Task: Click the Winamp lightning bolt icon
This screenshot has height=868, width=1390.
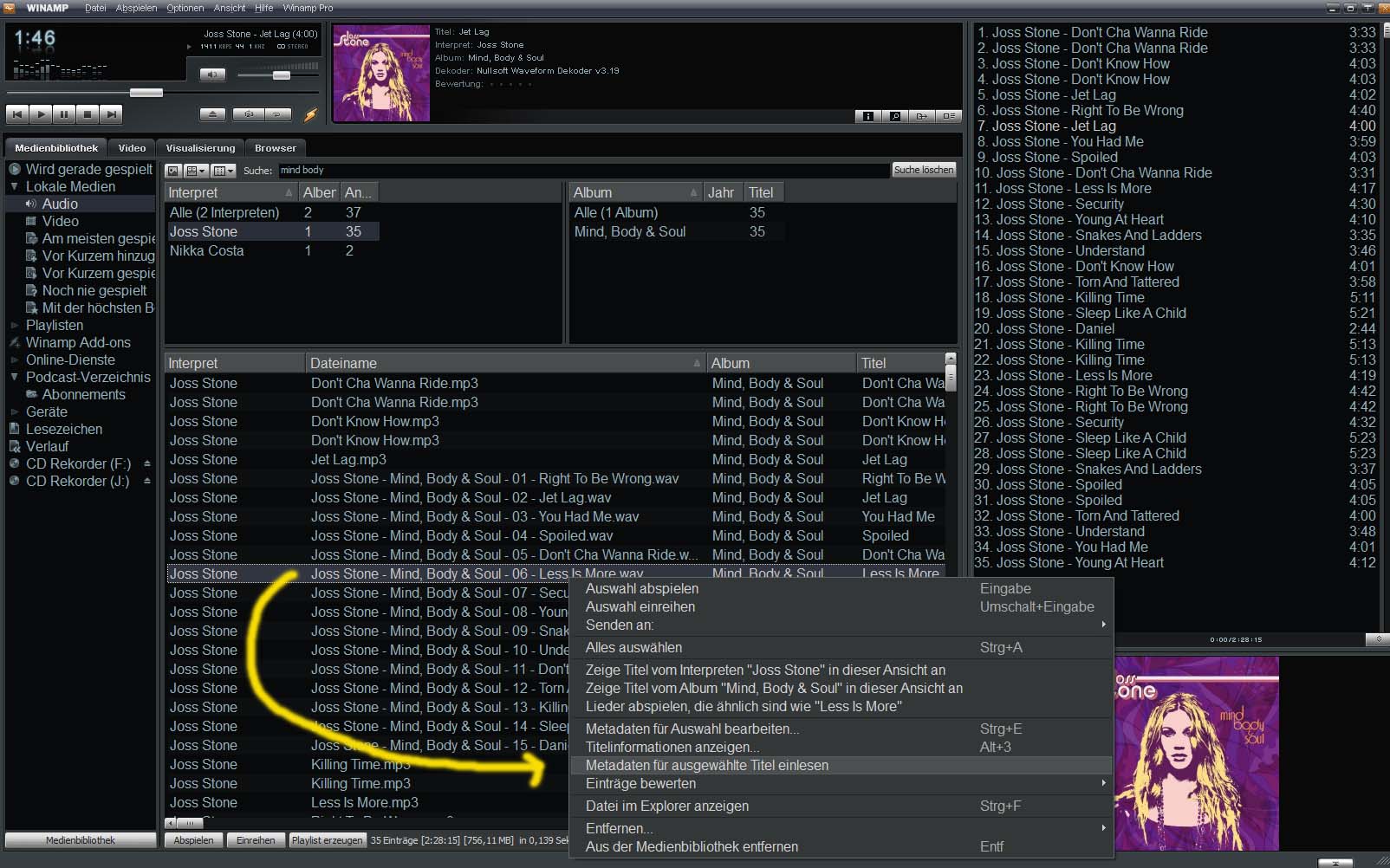Action: (310, 114)
